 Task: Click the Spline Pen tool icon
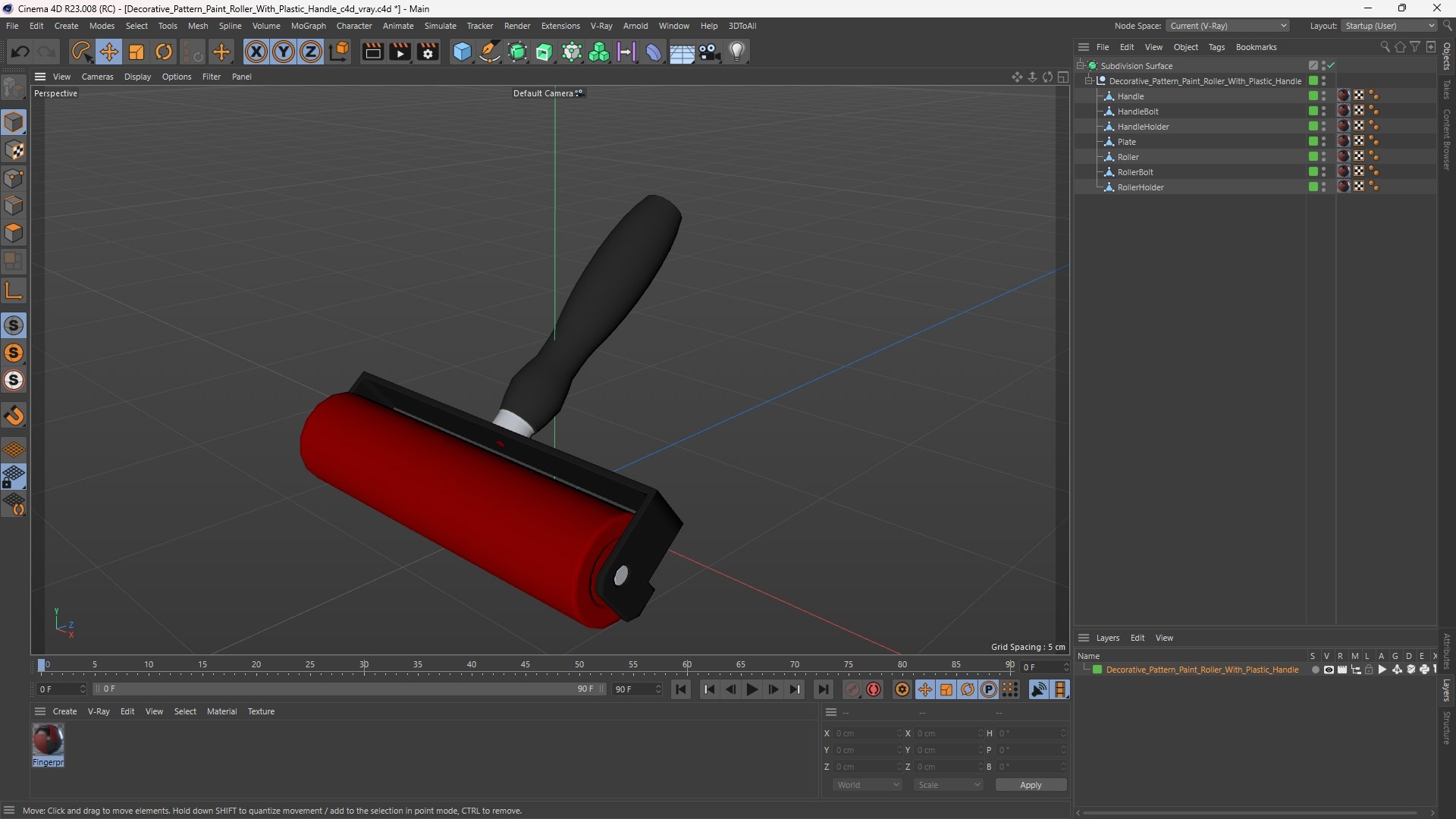tap(490, 52)
